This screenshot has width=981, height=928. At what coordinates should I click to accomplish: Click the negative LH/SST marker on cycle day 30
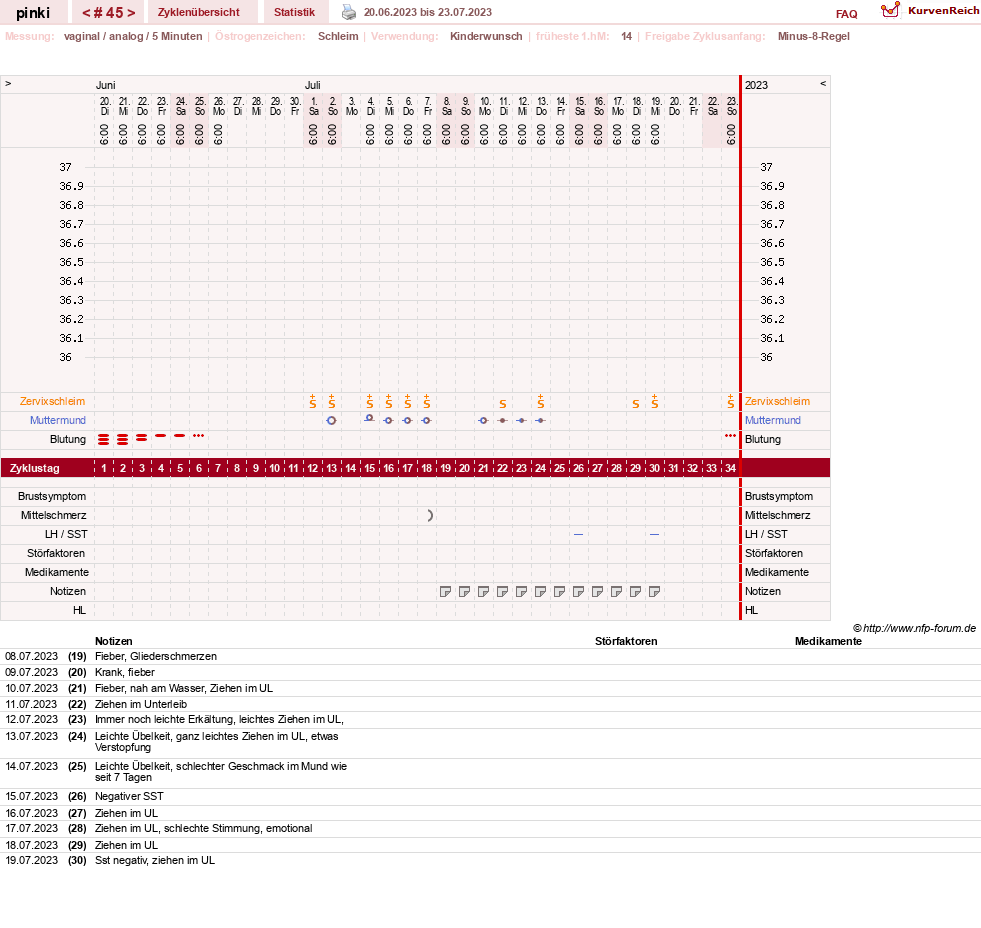tap(654, 534)
